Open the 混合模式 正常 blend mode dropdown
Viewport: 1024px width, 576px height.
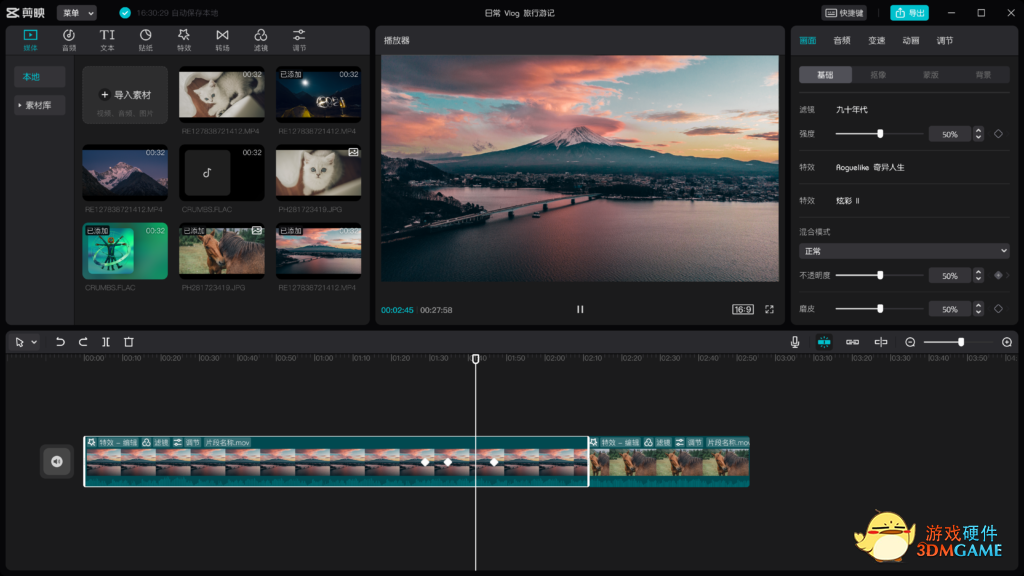(x=904, y=251)
